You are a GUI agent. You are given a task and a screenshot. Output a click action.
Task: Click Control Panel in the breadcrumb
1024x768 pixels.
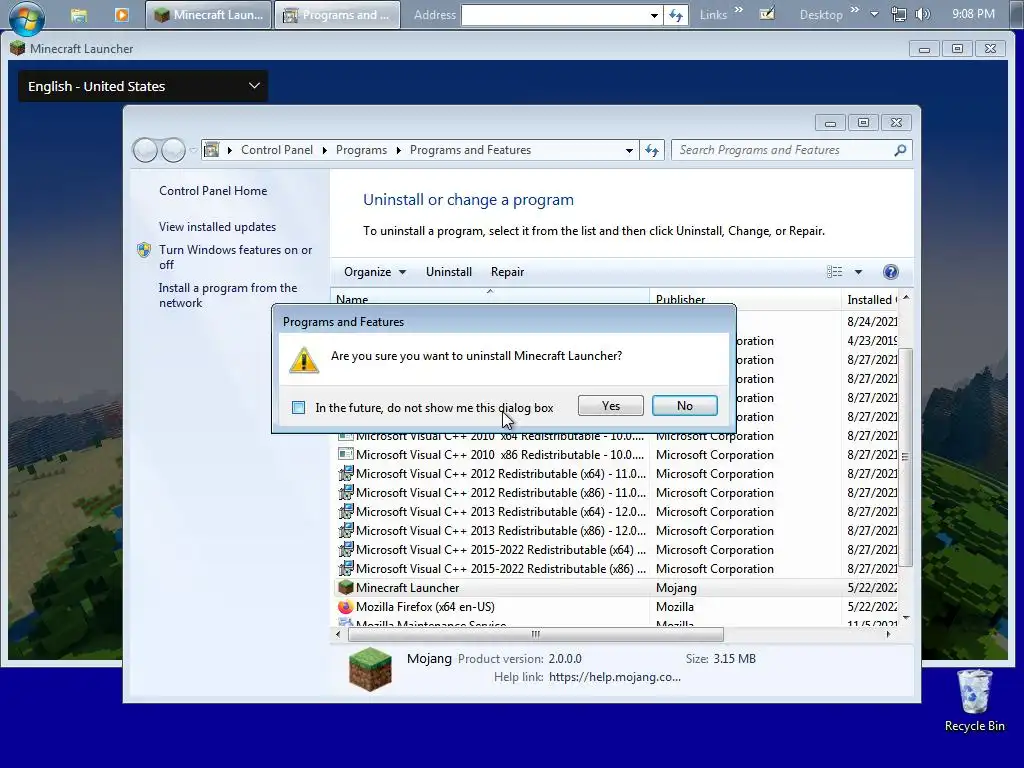[x=277, y=150]
